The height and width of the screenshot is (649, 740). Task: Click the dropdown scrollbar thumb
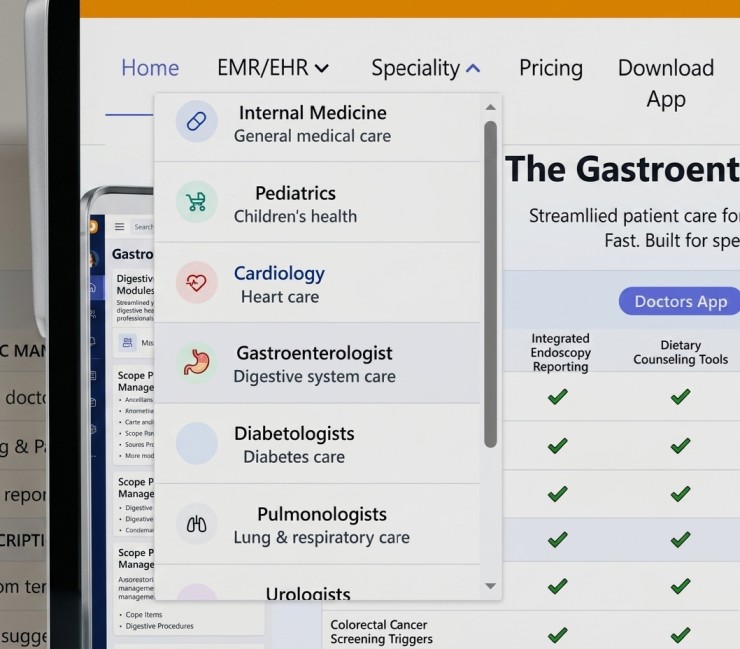tap(490, 284)
